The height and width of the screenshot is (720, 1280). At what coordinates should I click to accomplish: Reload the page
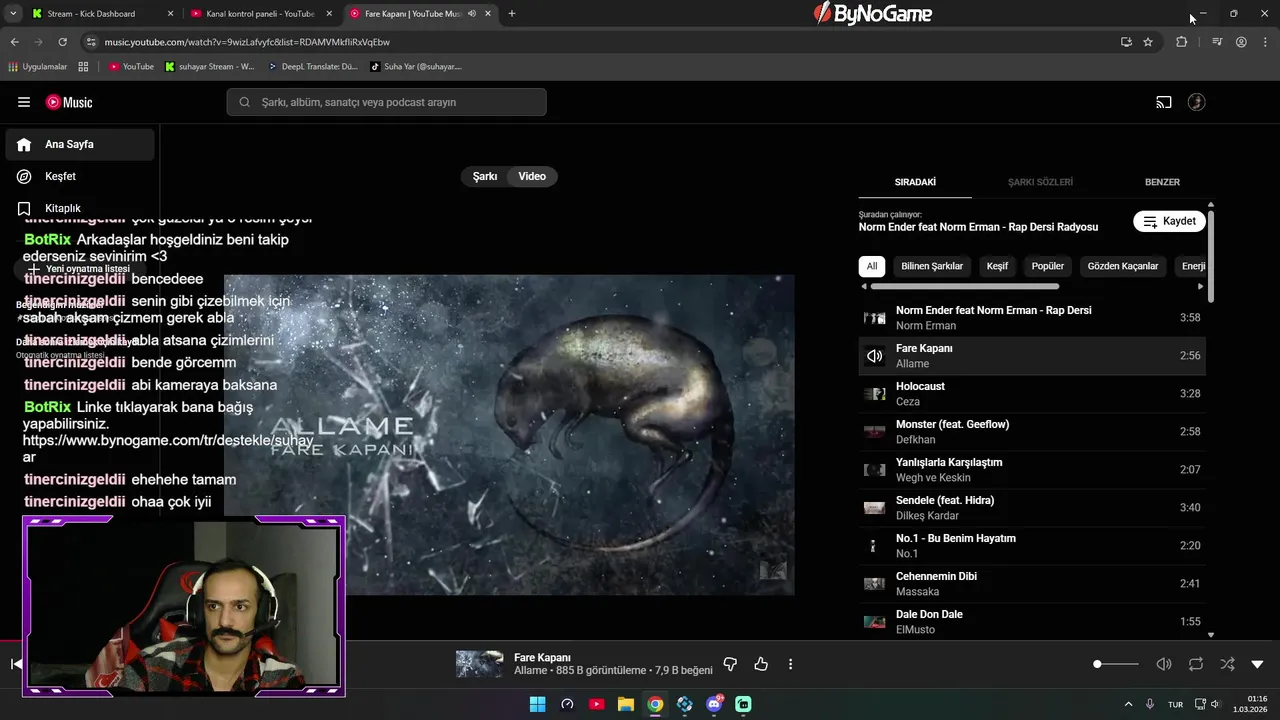62,42
